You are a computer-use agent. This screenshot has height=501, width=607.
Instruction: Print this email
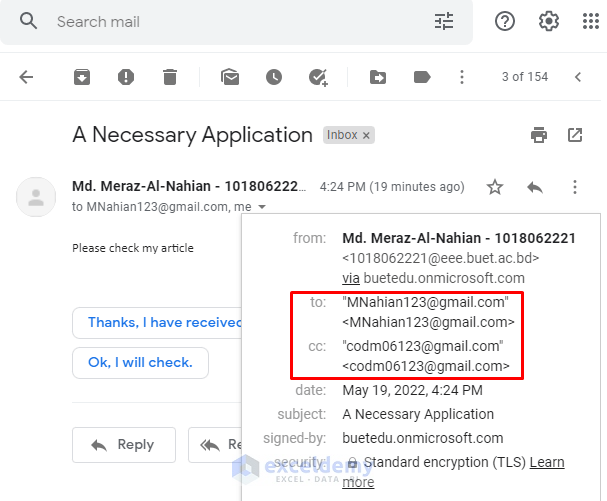coord(539,135)
